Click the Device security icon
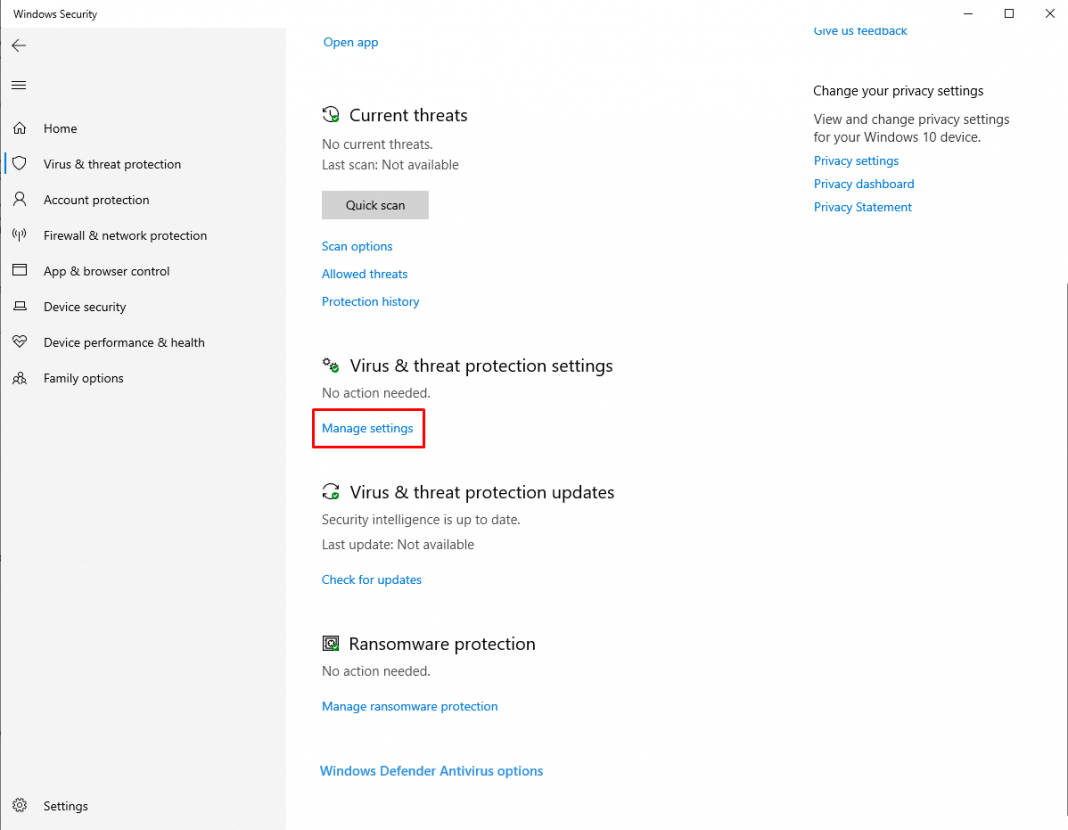 click(x=20, y=306)
